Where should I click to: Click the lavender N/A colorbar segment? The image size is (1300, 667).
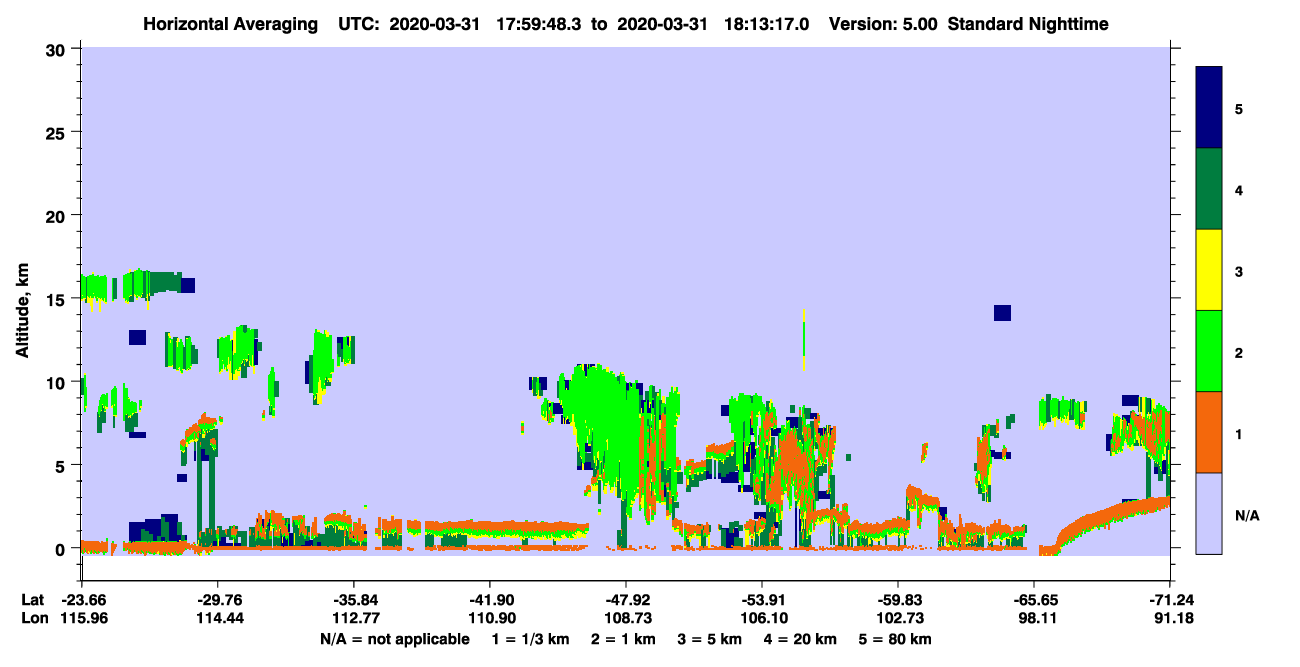click(x=1209, y=513)
